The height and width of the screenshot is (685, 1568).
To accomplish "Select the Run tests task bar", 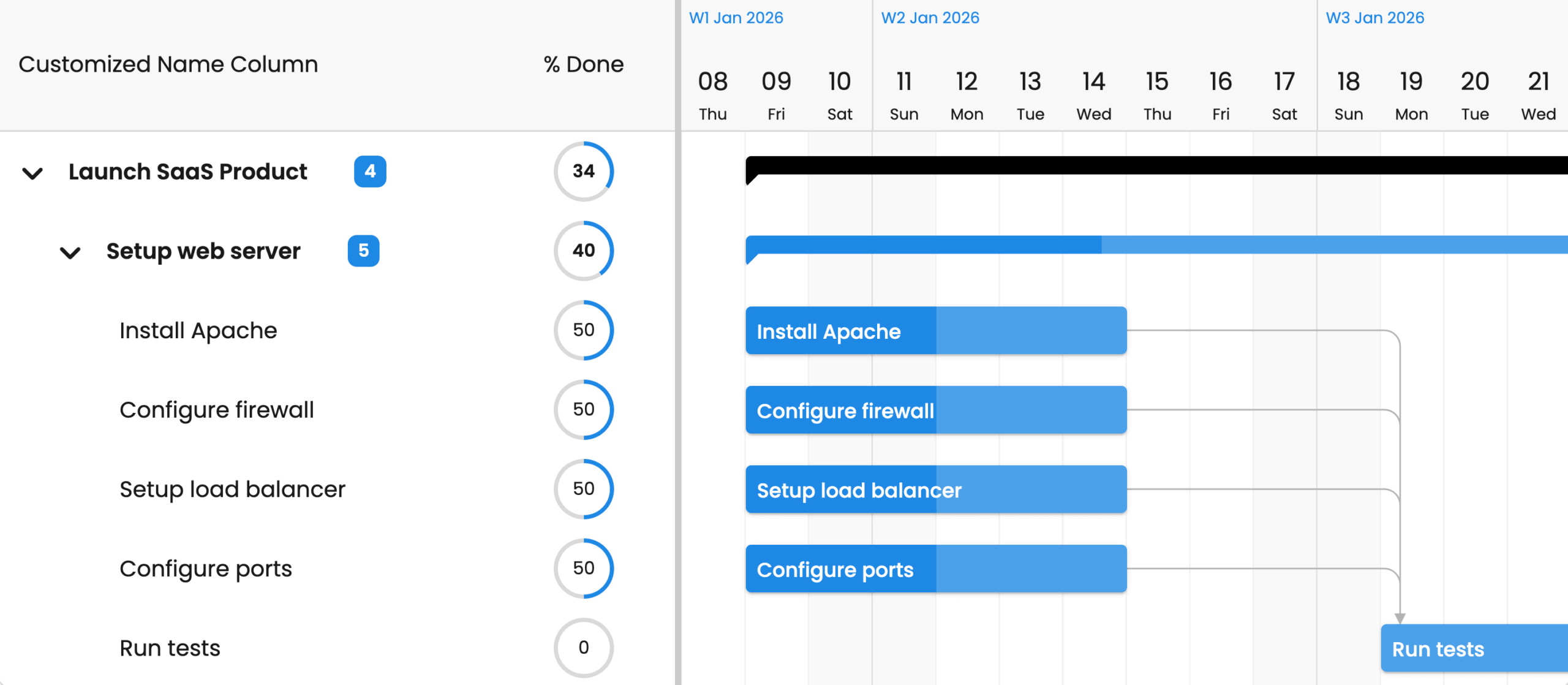I will point(1470,648).
